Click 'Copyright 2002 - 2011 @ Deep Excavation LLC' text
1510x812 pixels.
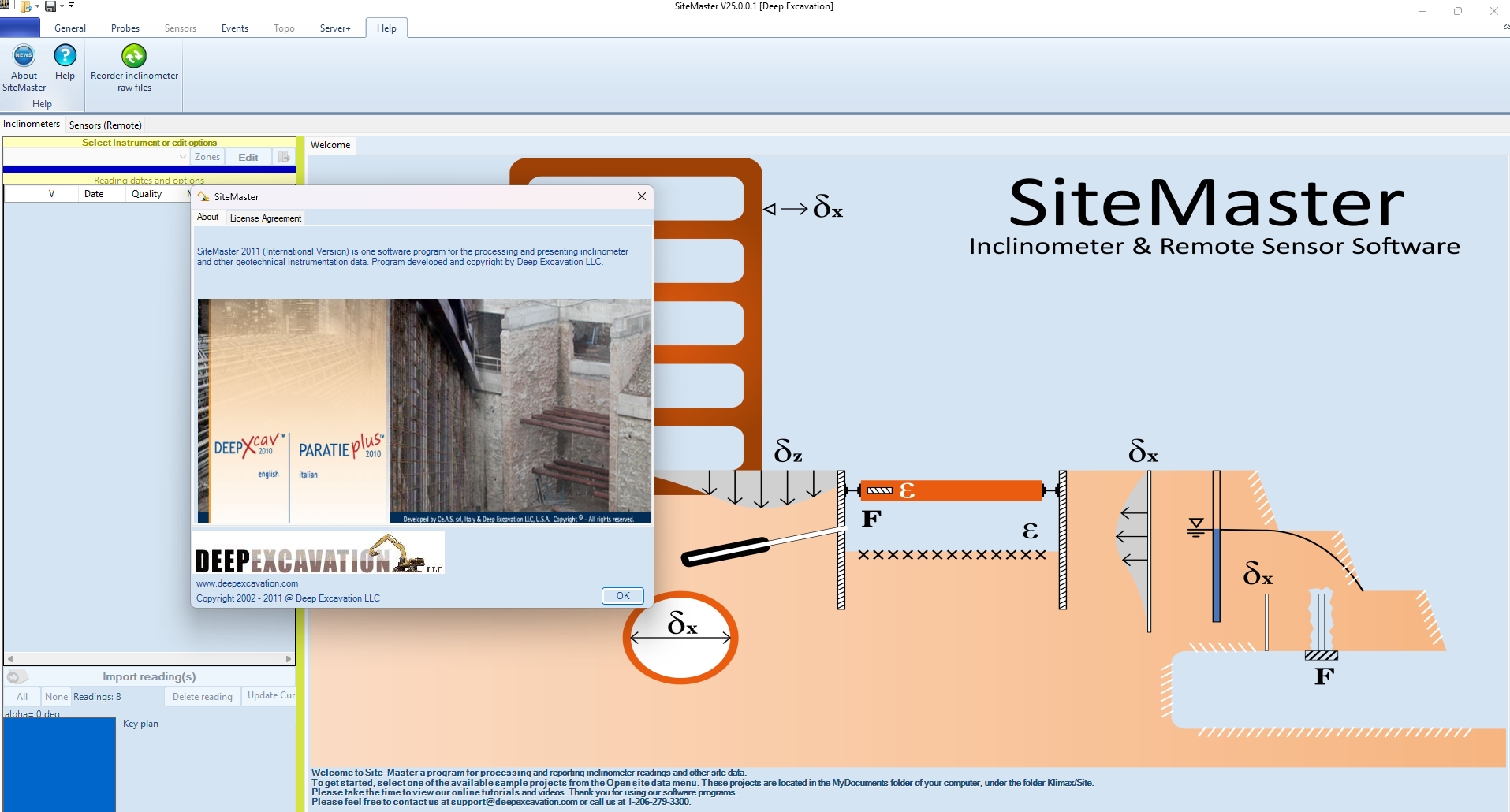[x=288, y=598]
